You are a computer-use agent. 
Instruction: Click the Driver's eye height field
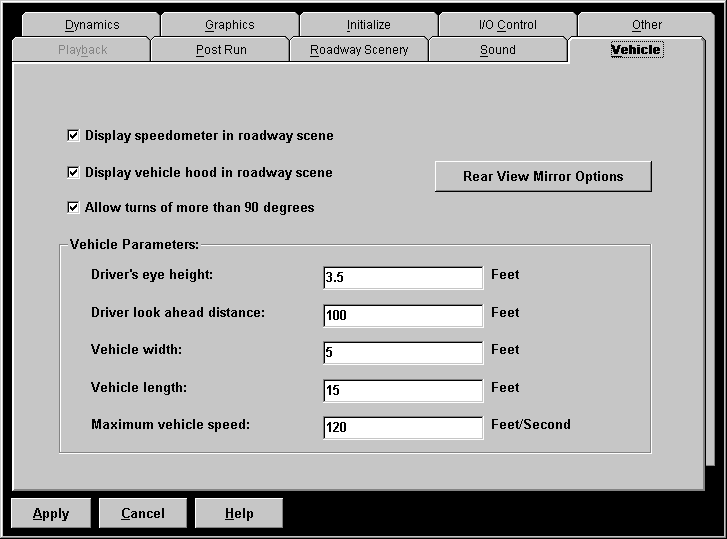[x=403, y=278]
